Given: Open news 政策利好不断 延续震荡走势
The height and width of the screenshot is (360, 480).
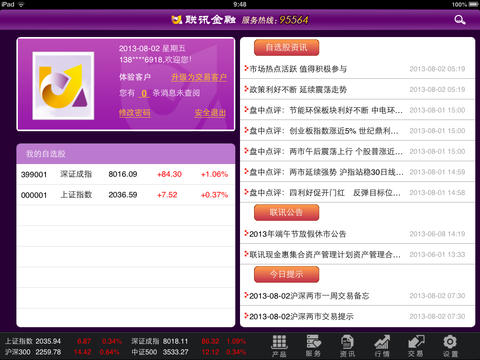Looking at the screenshot, I should [x=357, y=89].
